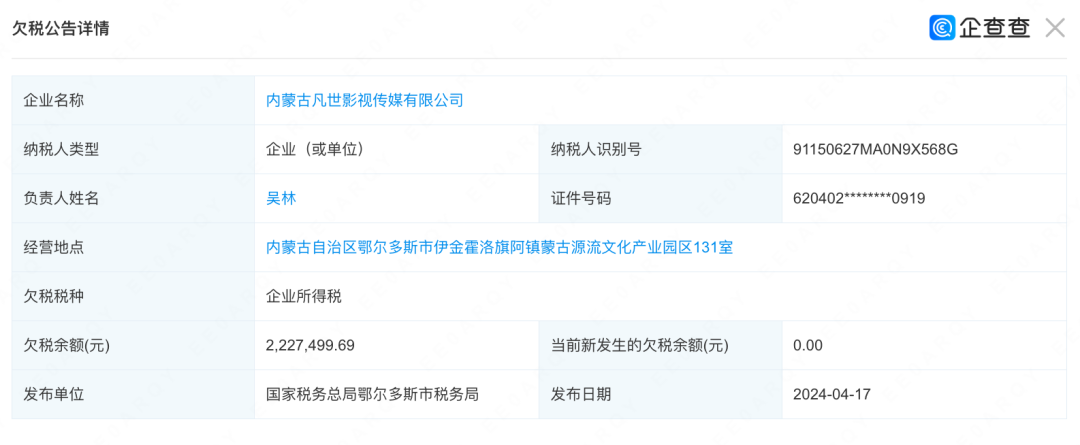This screenshot has width=1080, height=445.
Task: Click the 企查查 logo icon
Action: click(x=942, y=28)
